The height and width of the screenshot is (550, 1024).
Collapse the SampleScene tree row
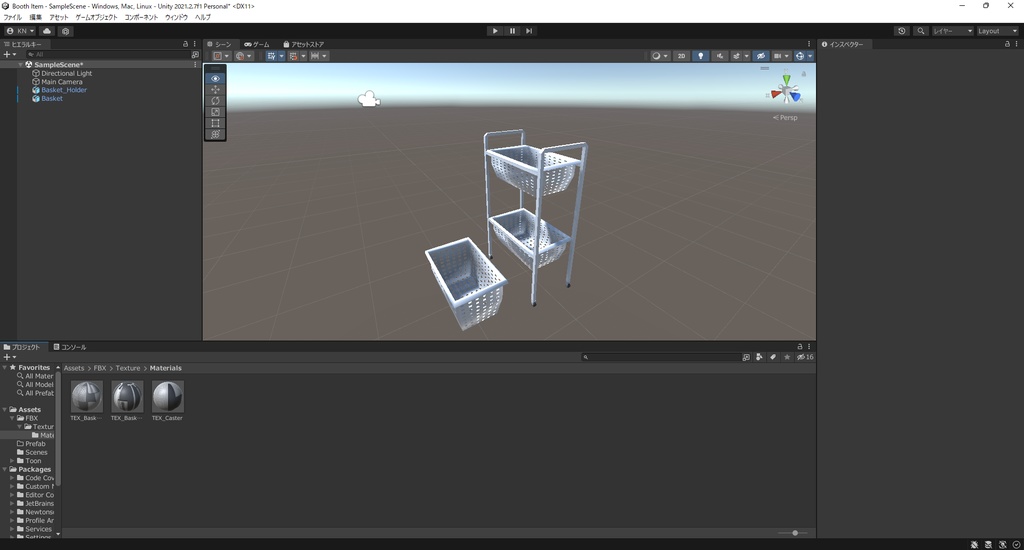tap(21, 65)
